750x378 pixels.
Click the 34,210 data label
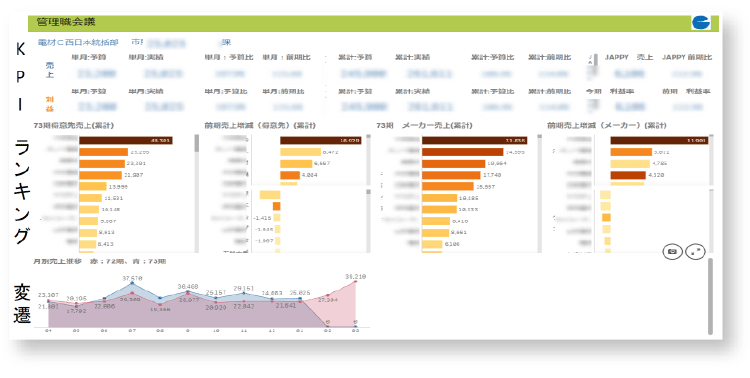coord(355,277)
